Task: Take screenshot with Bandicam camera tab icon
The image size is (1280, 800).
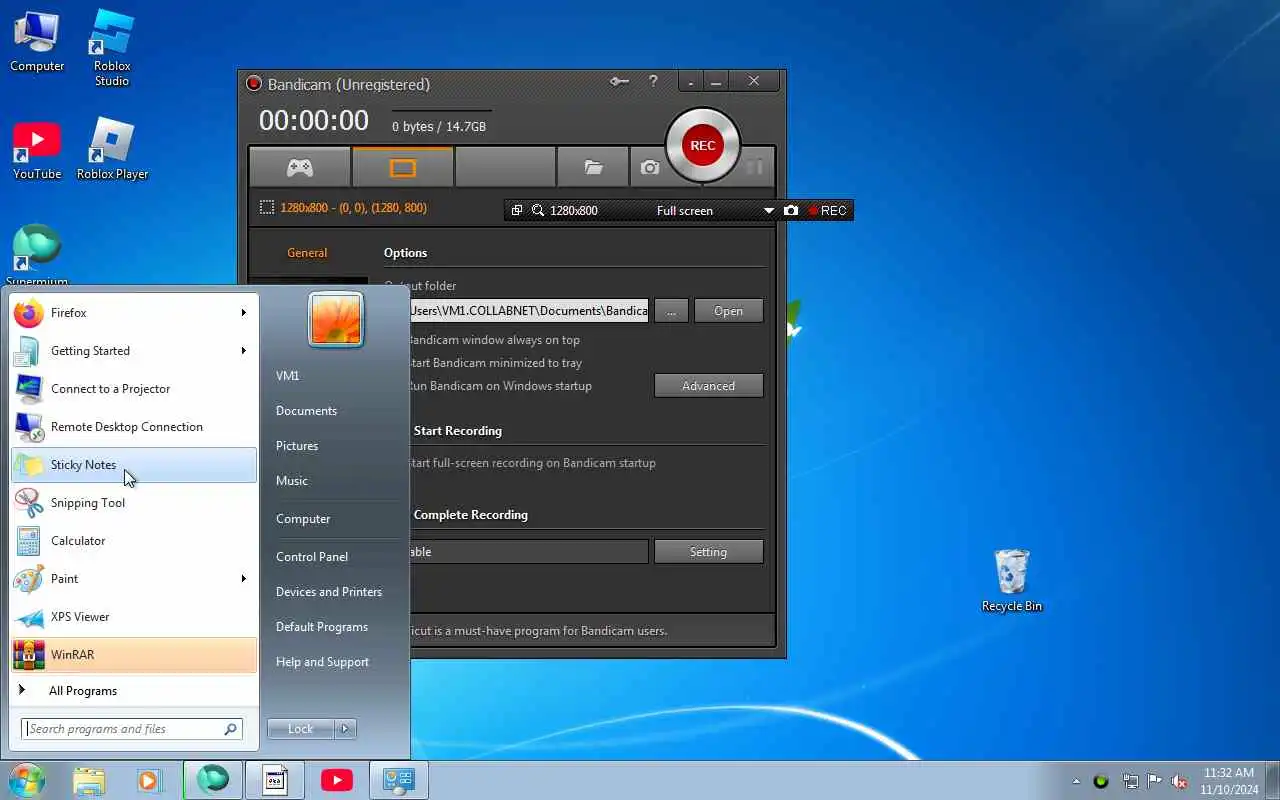Action: click(650, 167)
